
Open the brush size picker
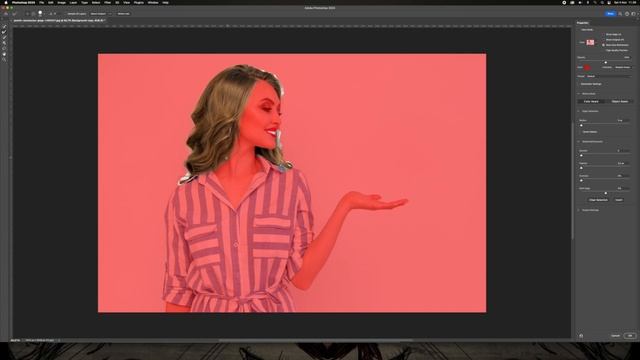tap(40, 14)
